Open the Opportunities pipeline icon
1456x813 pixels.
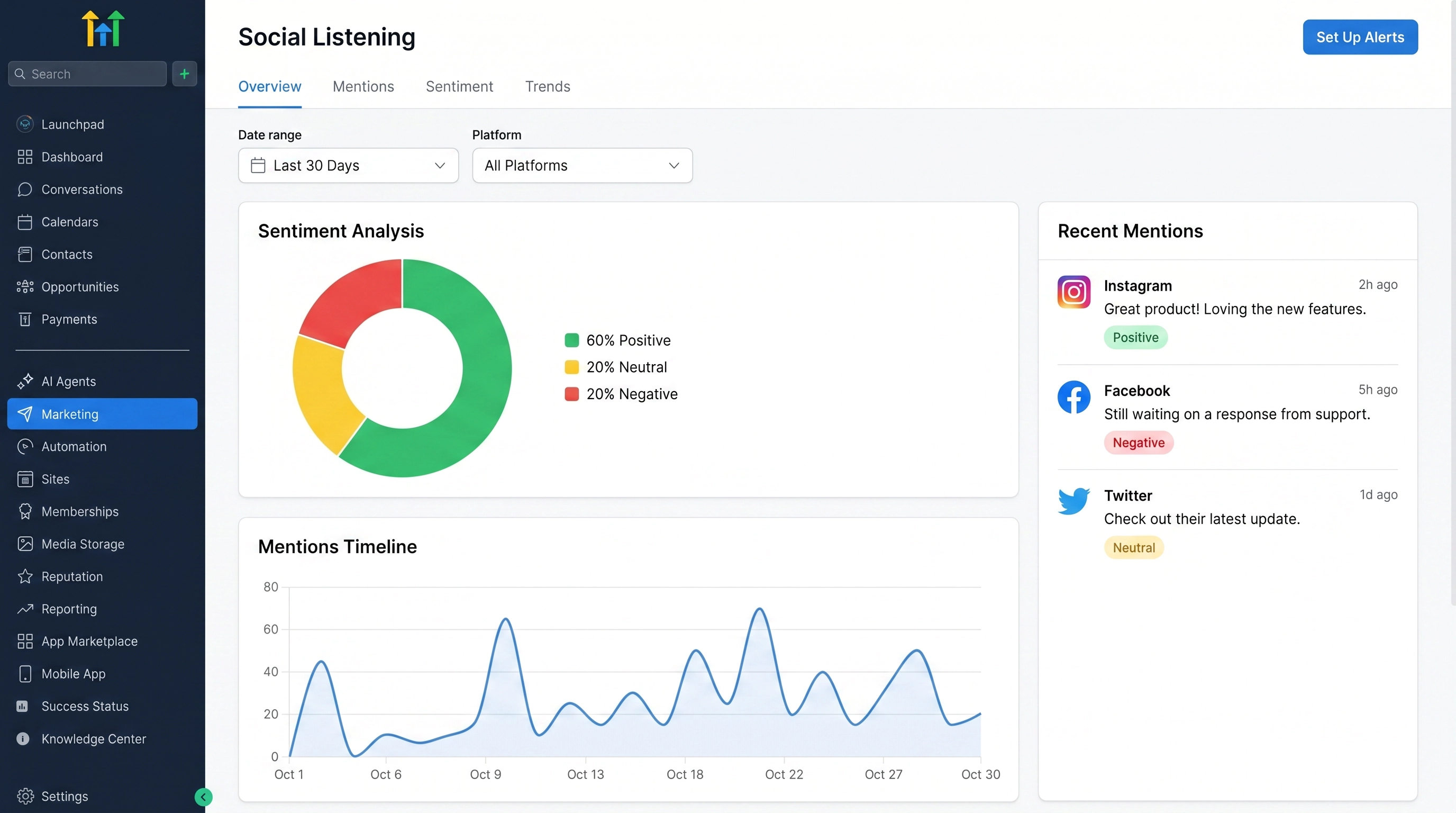(25, 287)
